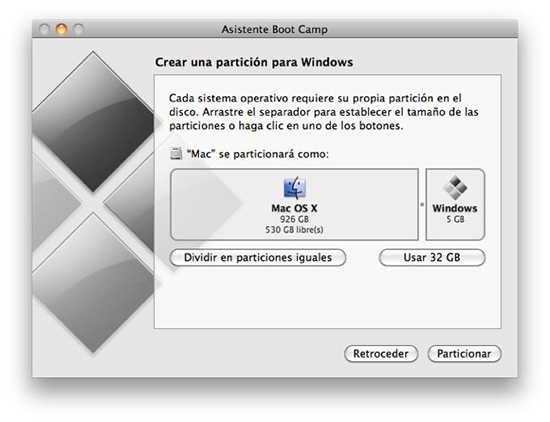
Task: Close the Asistente Boot Camp window
Action: [44, 29]
